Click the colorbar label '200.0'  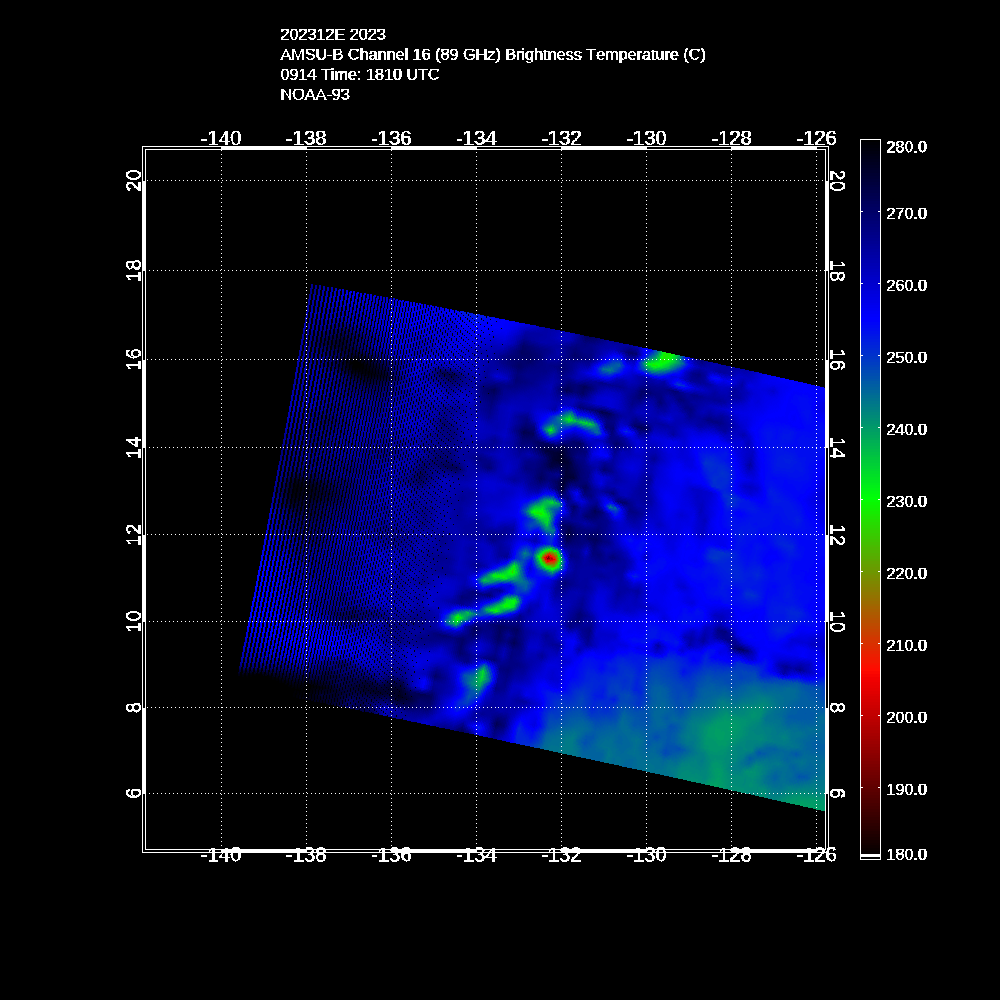pyautogui.click(x=906, y=717)
